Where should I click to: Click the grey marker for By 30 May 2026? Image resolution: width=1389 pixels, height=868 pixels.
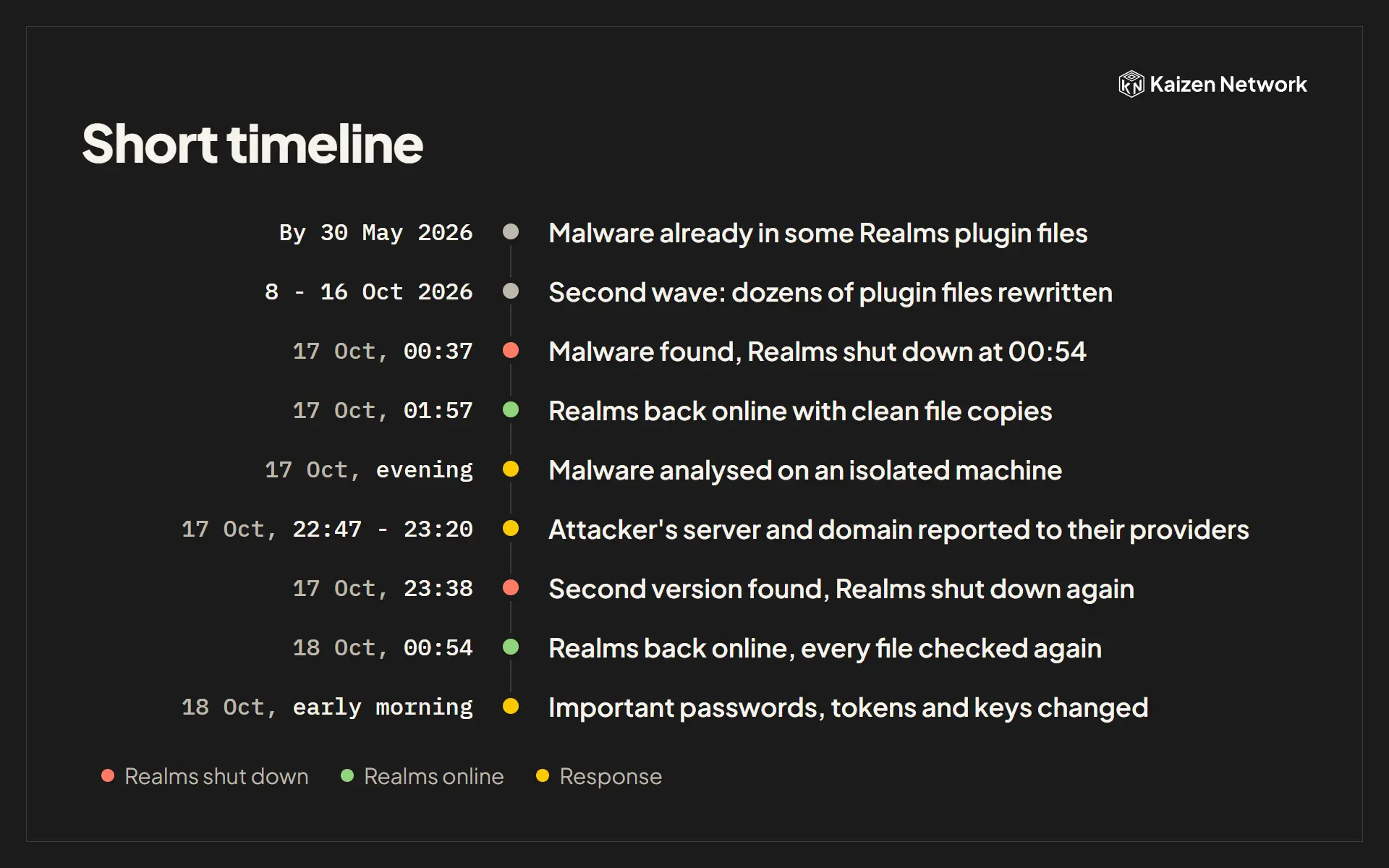511,231
